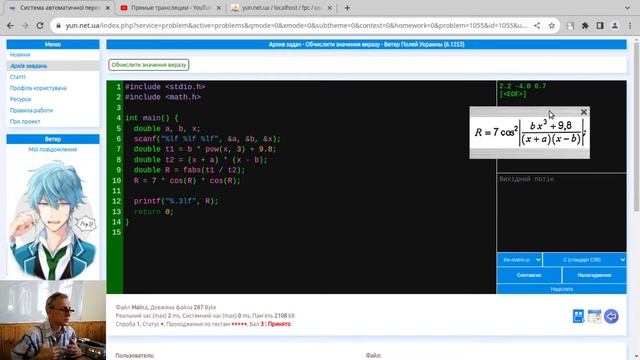This screenshot has height=360, width=640.
Task: Click the 'Обчислити значення виразу' button
Action: (149, 65)
